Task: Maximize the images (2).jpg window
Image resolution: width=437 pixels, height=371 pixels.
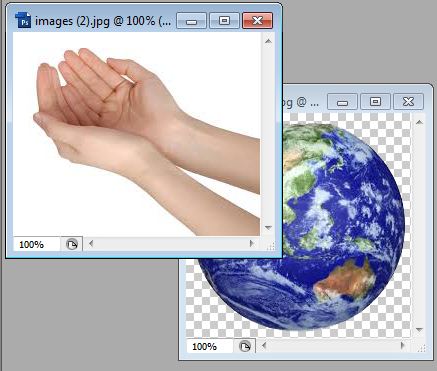Action: [x=224, y=21]
